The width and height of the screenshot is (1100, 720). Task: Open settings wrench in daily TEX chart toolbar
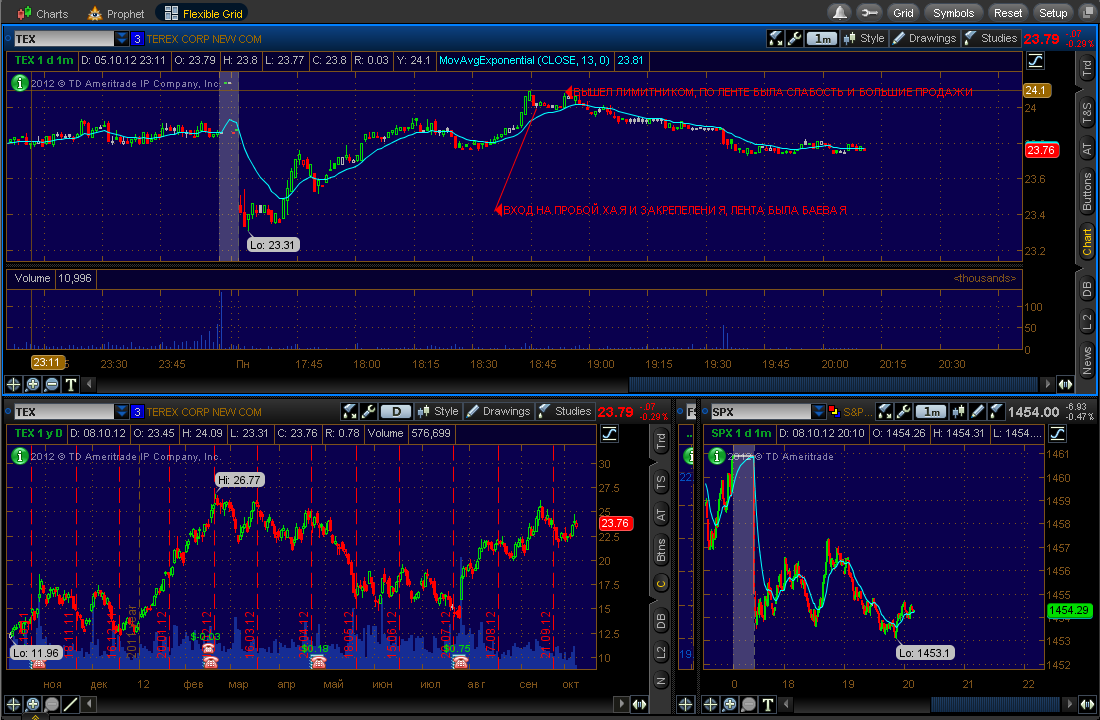(x=368, y=411)
